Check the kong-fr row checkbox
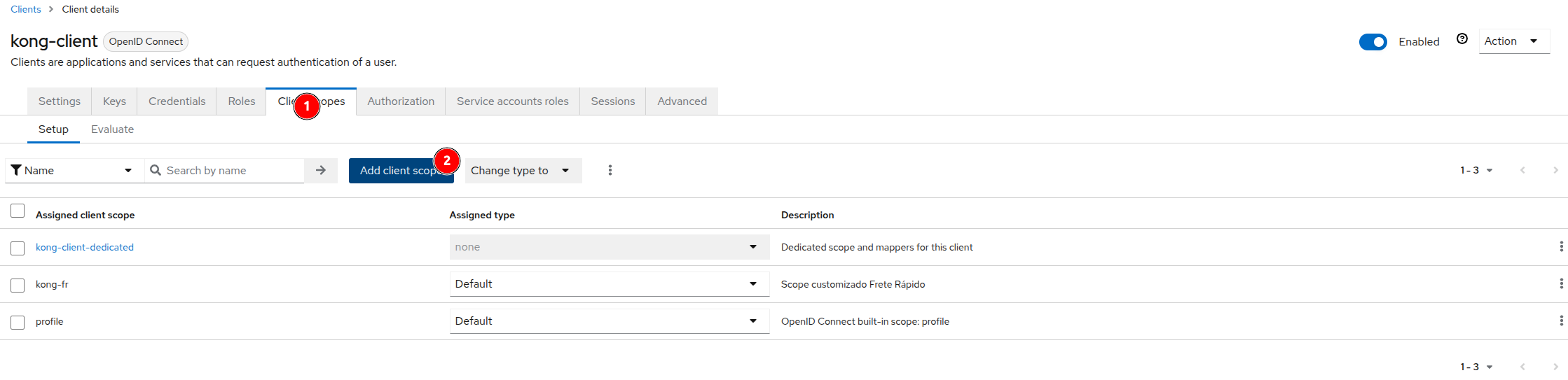The image size is (1568, 380). [x=18, y=285]
